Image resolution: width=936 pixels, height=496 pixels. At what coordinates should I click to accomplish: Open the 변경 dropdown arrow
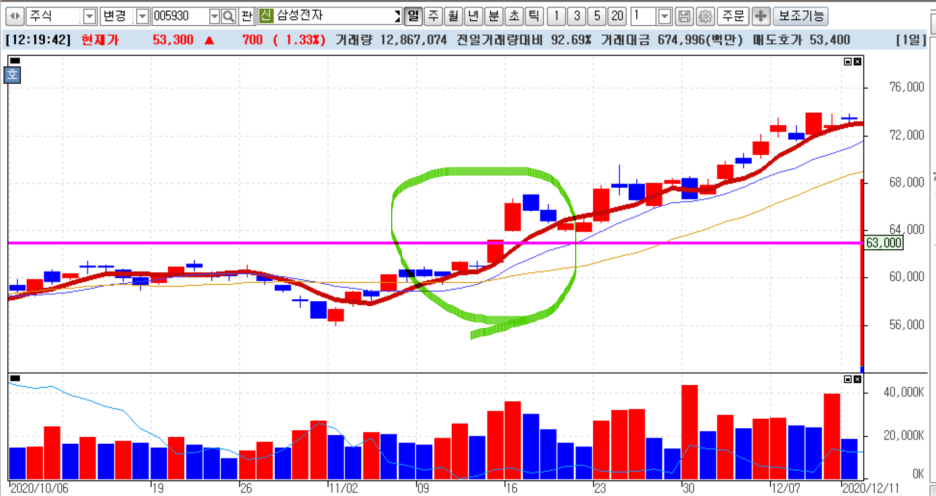(x=142, y=16)
